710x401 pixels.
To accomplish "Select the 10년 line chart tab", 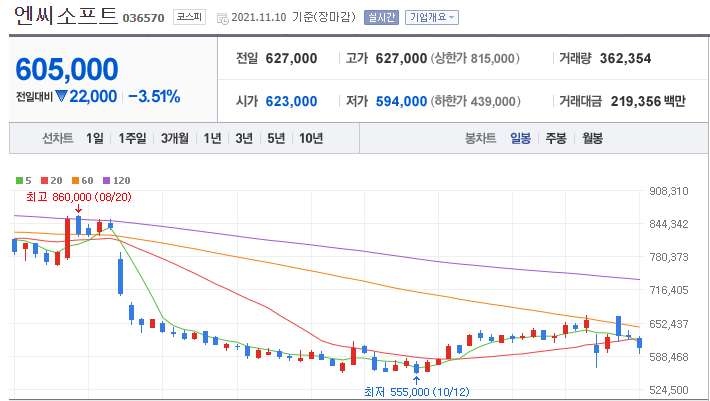I will click(311, 138).
